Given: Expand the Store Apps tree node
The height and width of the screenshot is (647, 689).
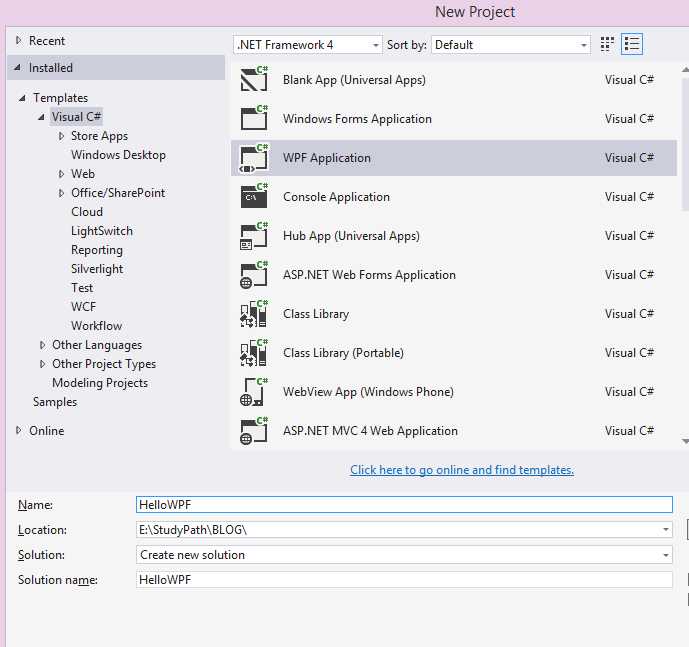Looking at the screenshot, I should 61,136.
